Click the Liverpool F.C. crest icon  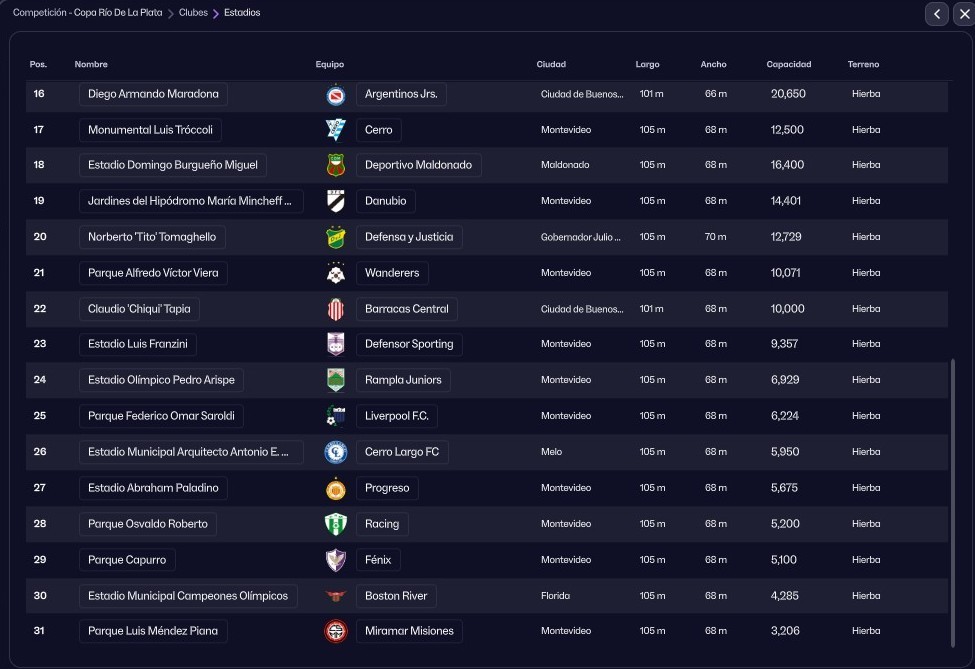pos(336,416)
